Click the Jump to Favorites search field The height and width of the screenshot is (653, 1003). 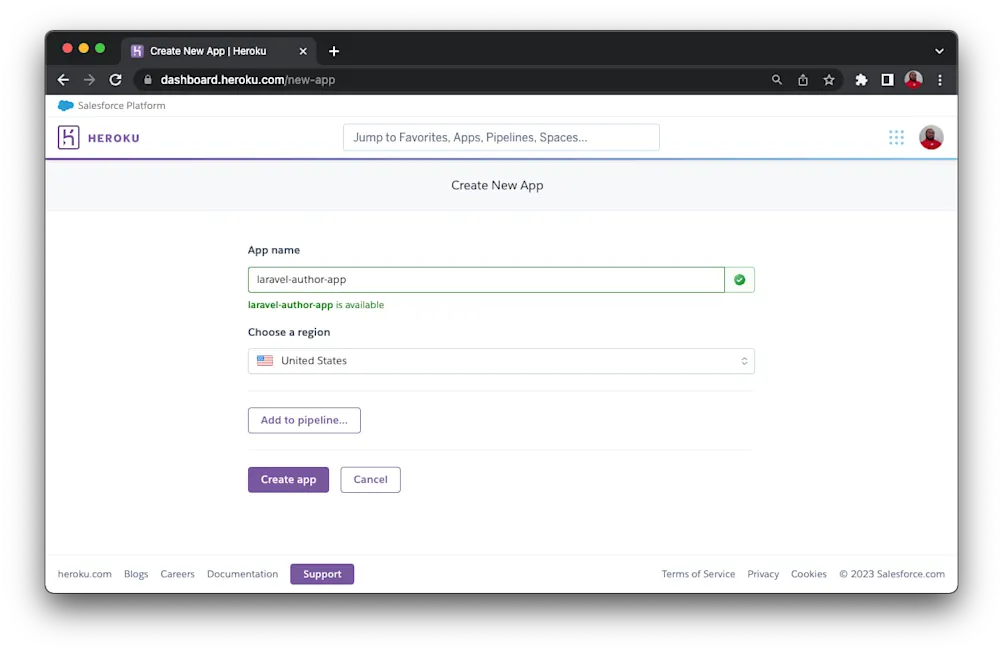point(500,137)
